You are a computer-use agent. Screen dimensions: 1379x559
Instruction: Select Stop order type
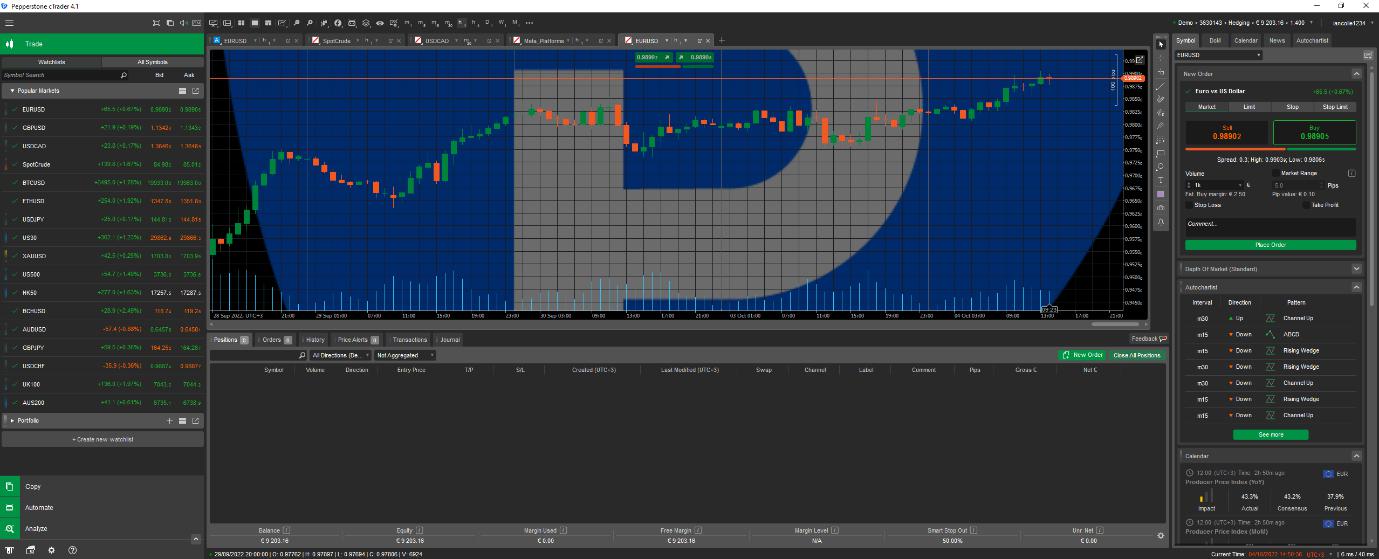pyautogui.click(x=1292, y=107)
